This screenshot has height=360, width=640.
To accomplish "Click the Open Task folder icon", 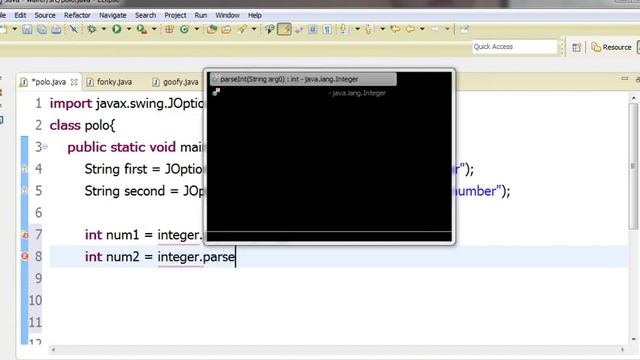I will click(x=226, y=29).
